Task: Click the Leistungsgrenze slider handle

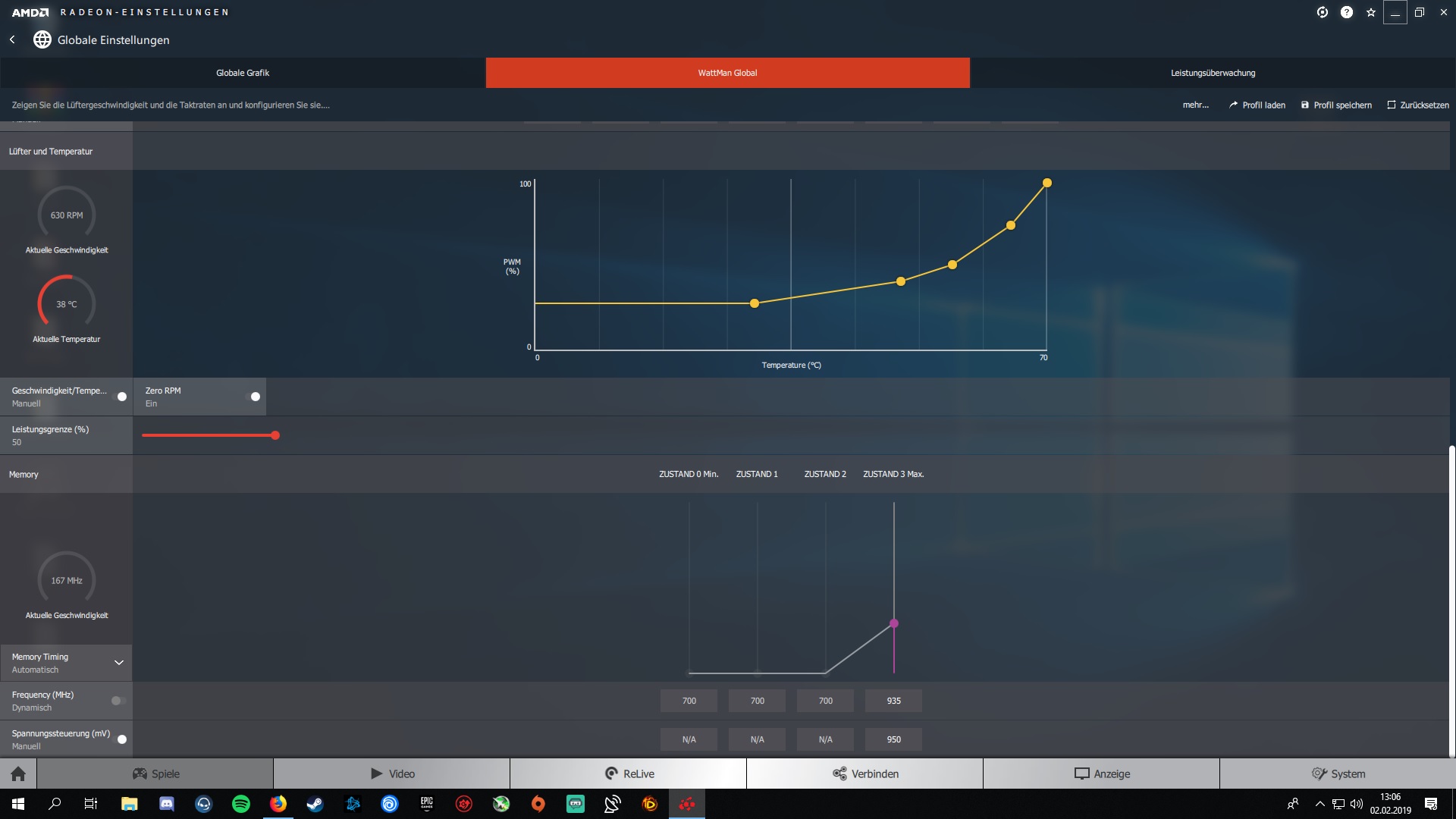Action: (275, 435)
